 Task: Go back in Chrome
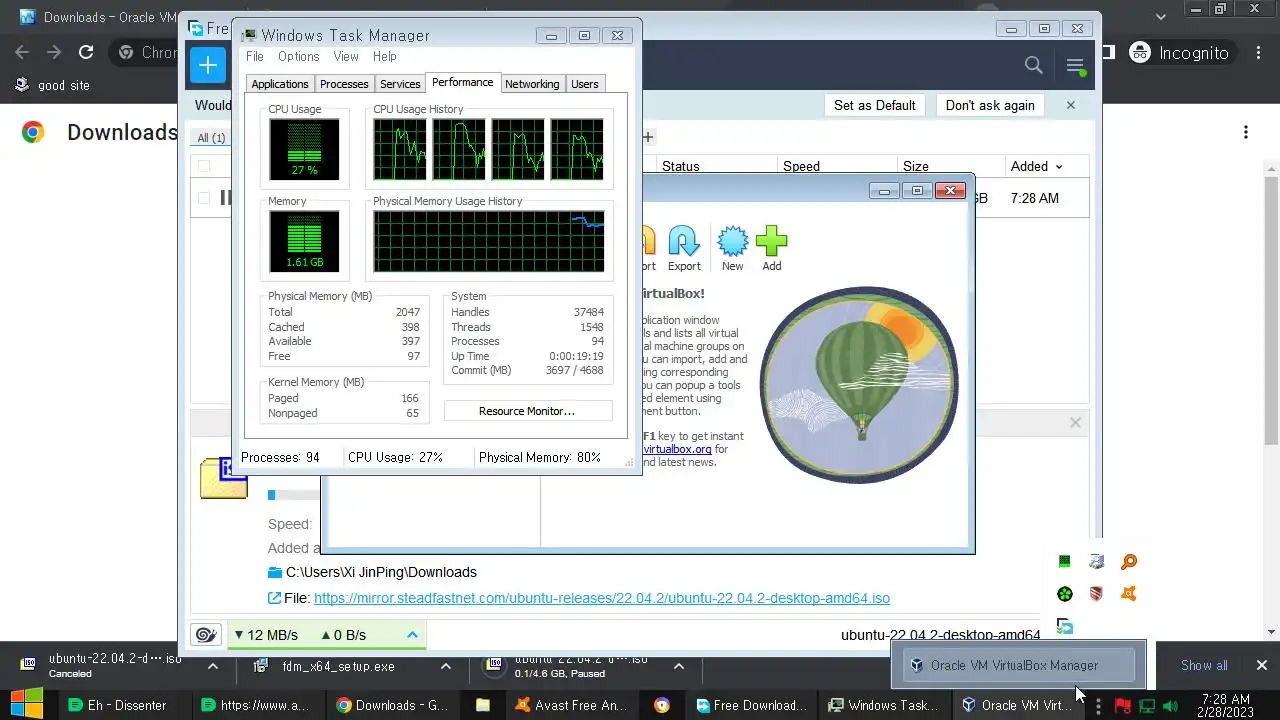(x=22, y=52)
